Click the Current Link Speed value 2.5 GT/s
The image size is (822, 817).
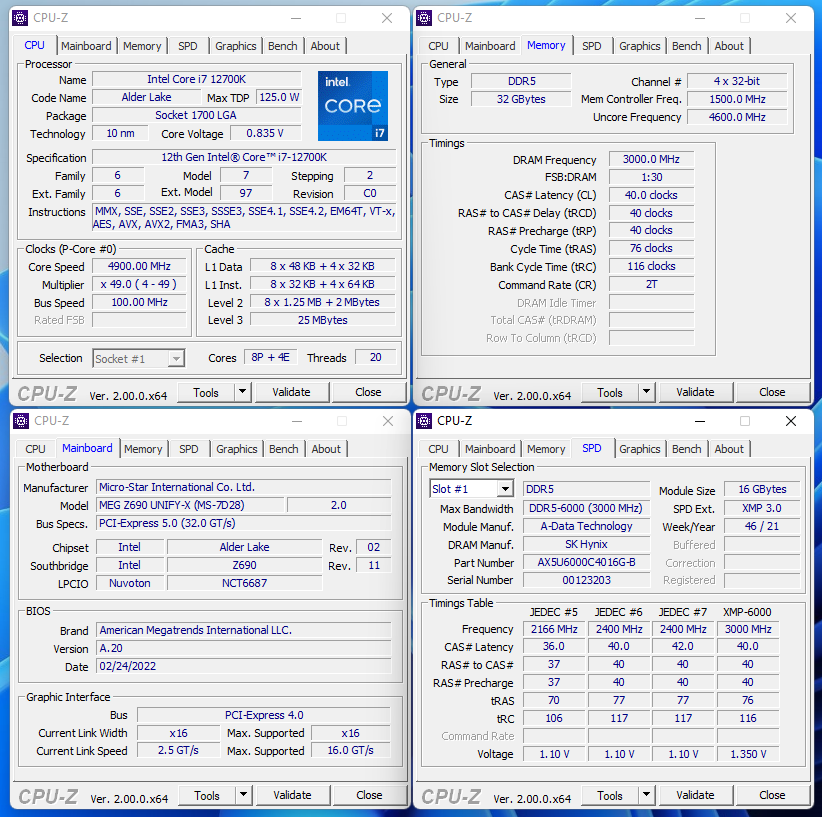click(x=178, y=750)
